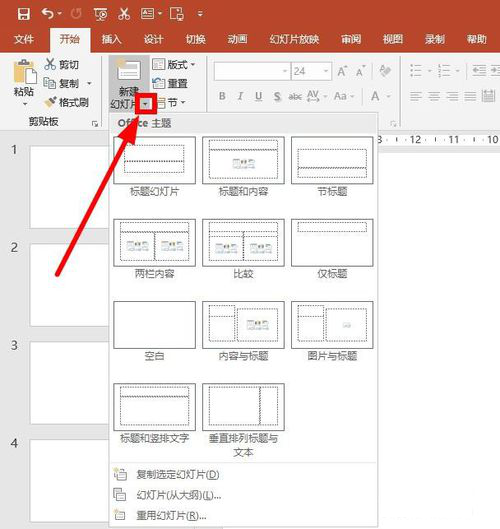Click the 粘贴 paste icon

[x=25, y=72]
